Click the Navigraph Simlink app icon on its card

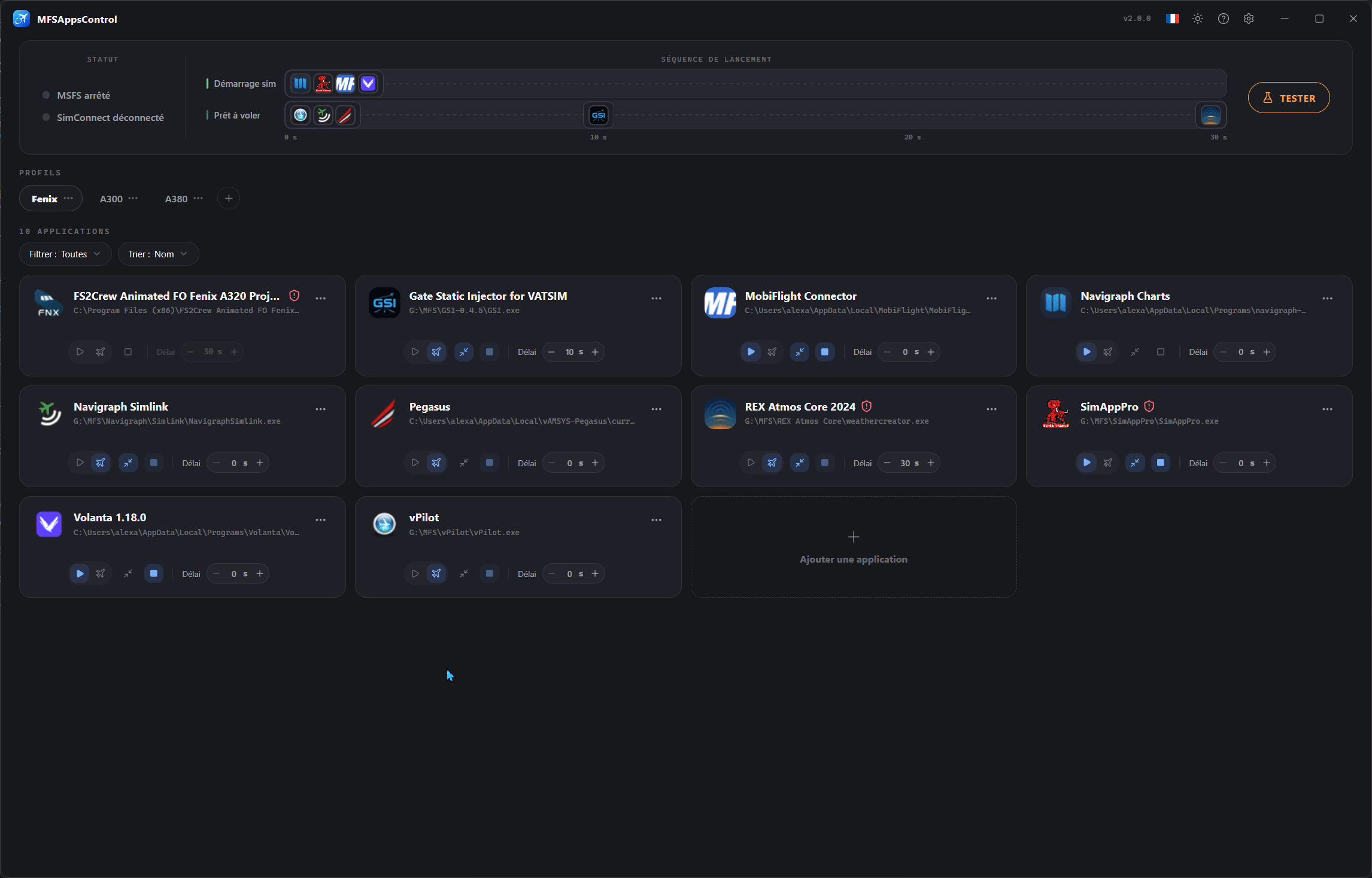pyautogui.click(x=49, y=414)
